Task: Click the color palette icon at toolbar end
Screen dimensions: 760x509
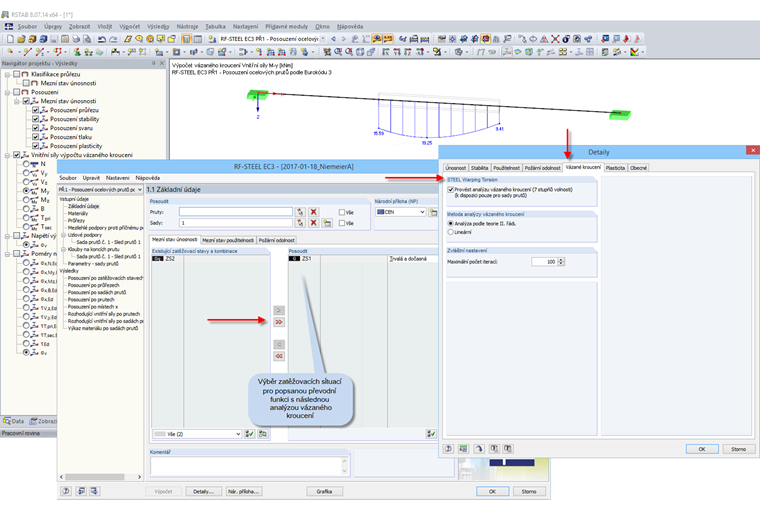Action: coord(634,52)
